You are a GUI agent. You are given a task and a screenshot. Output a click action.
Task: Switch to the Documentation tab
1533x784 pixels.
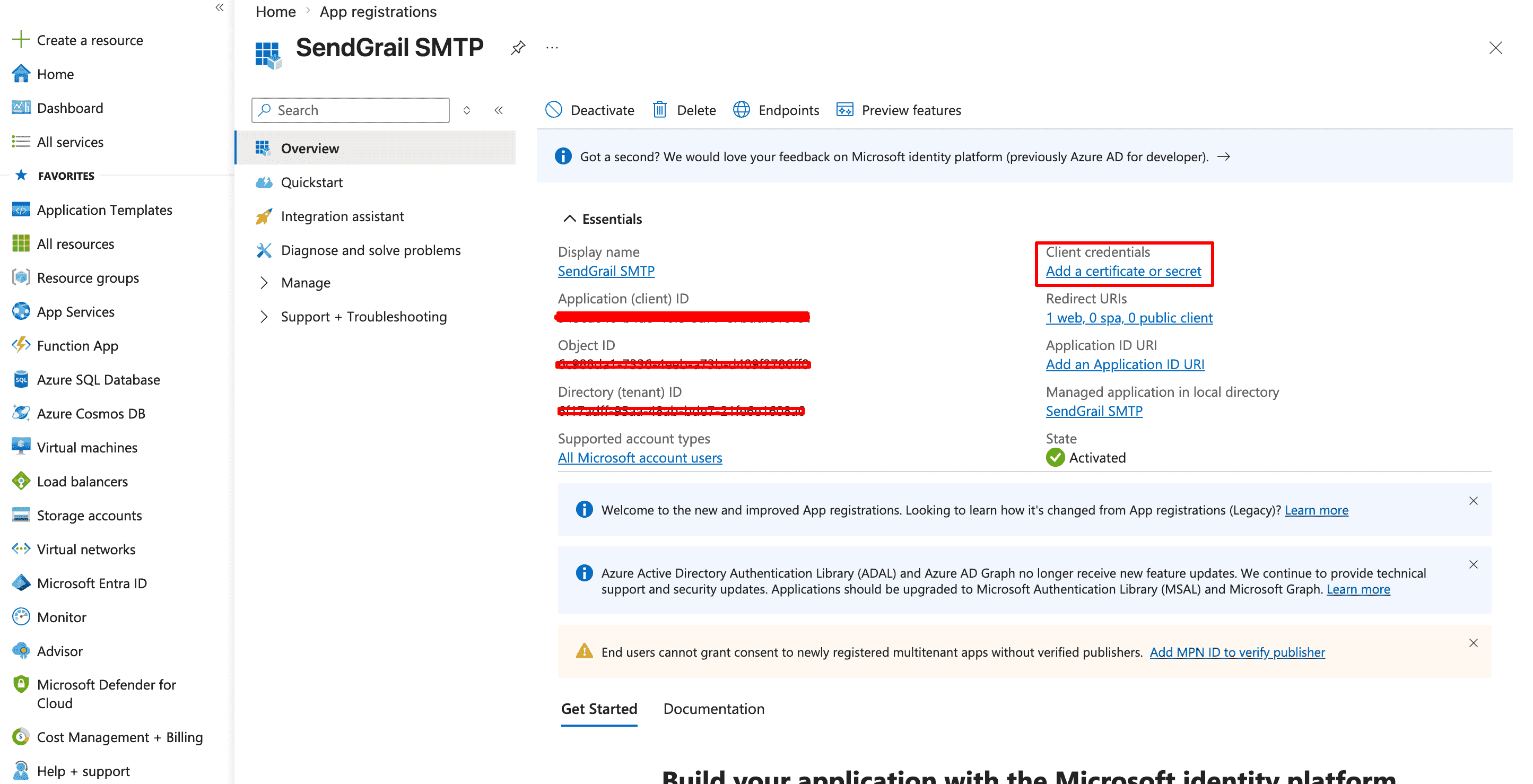713,709
